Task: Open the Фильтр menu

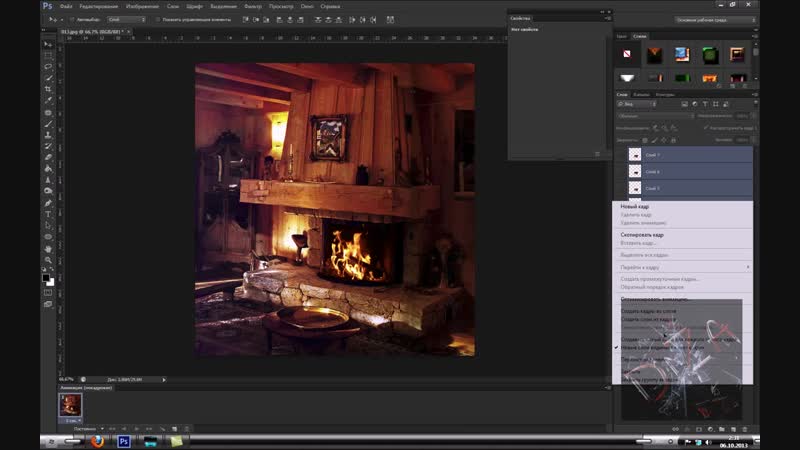Action: click(253, 6)
